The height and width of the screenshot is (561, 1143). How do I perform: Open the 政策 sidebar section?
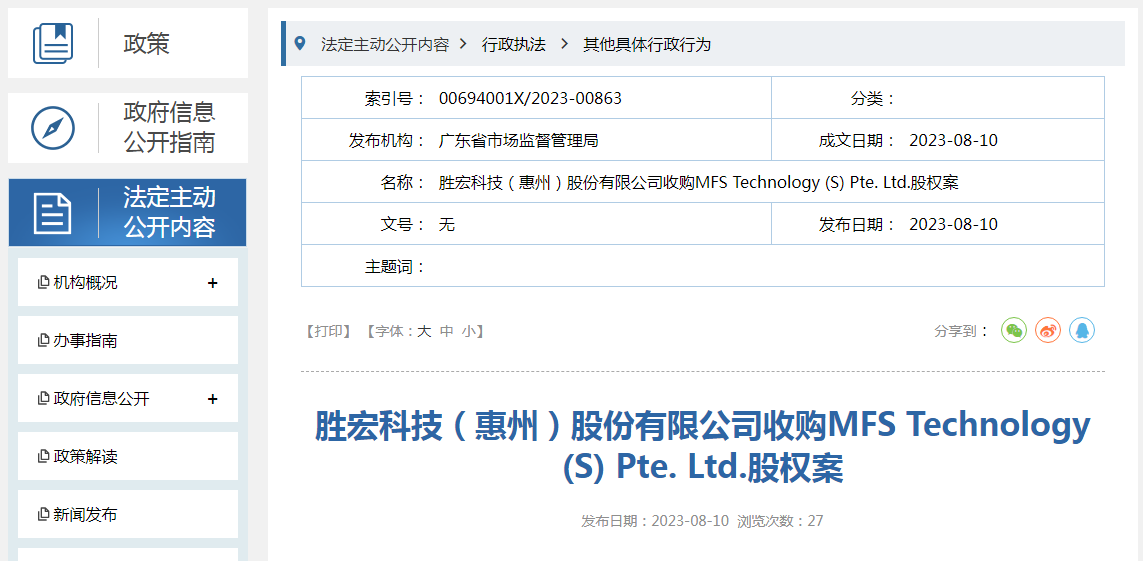tap(128, 44)
